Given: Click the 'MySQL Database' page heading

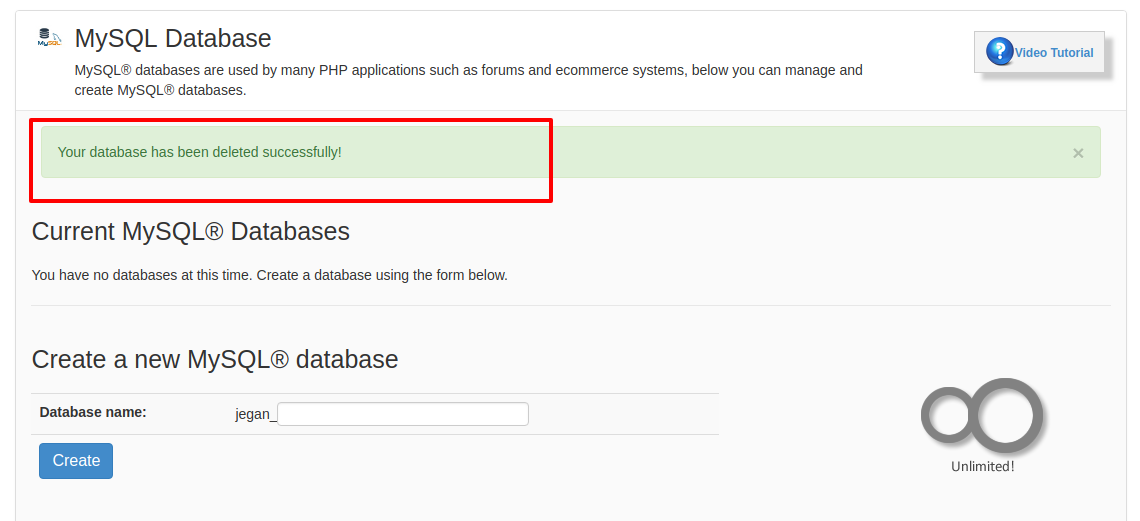Looking at the screenshot, I should [x=173, y=38].
